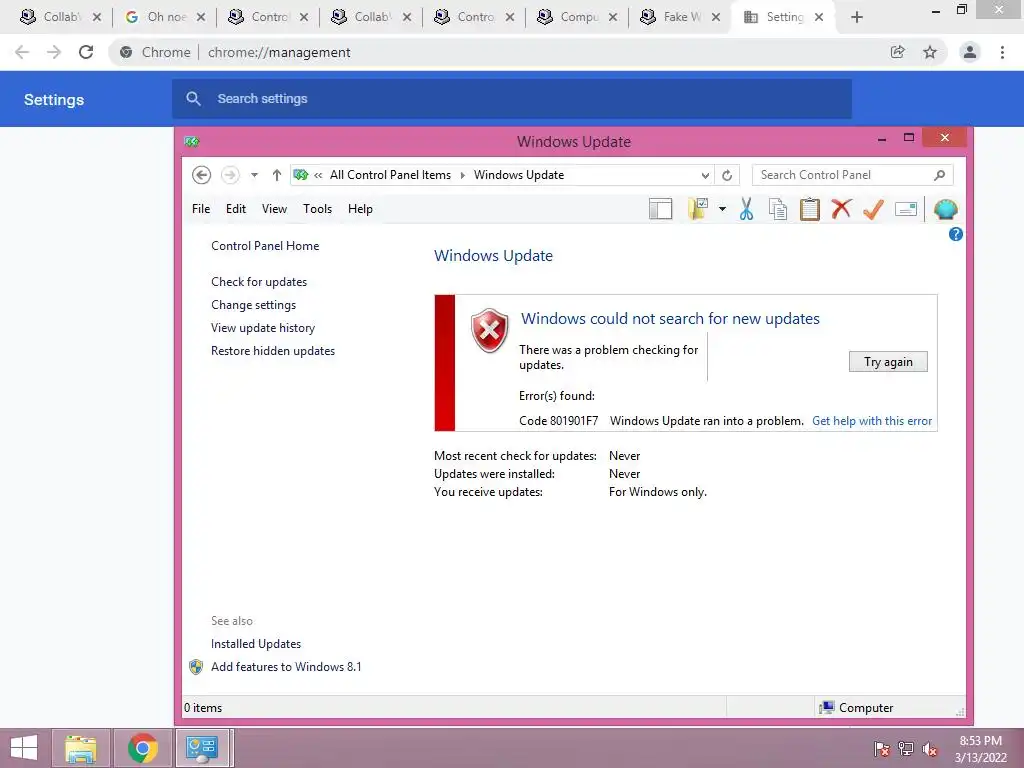Click Get help with this error
This screenshot has height=768, width=1024.
pyautogui.click(x=872, y=421)
